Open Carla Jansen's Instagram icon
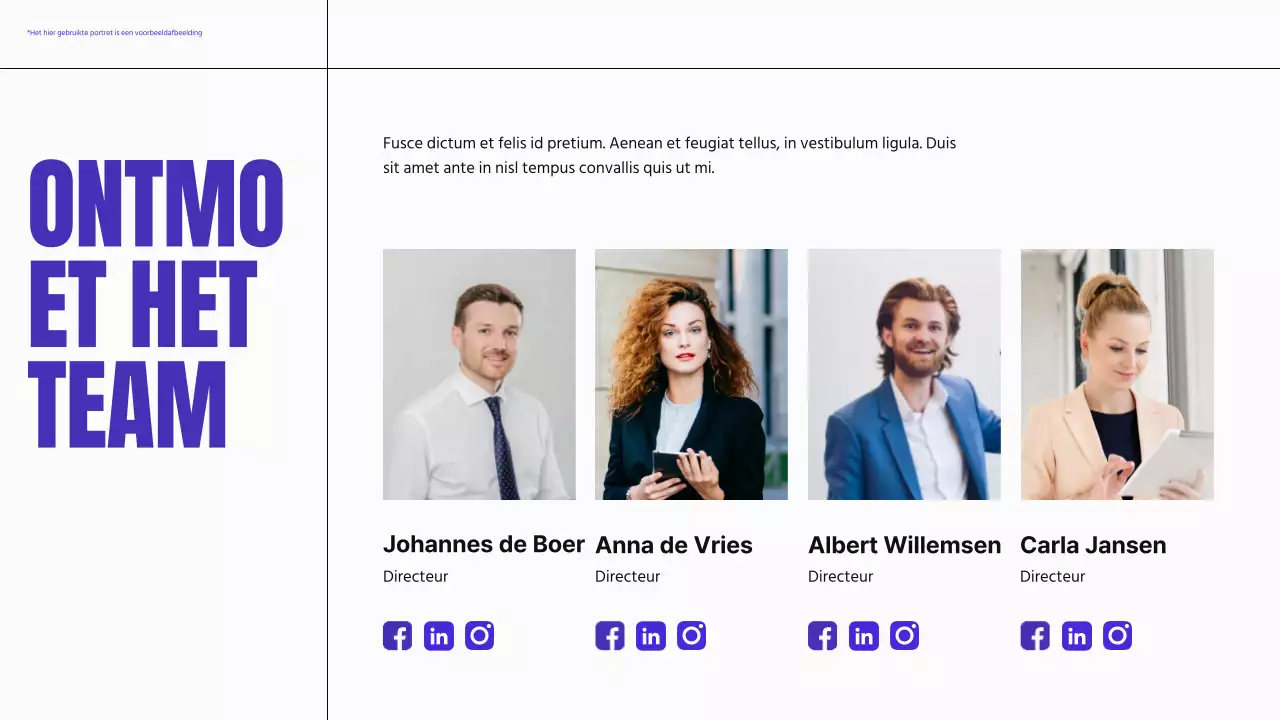 (1118, 636)
